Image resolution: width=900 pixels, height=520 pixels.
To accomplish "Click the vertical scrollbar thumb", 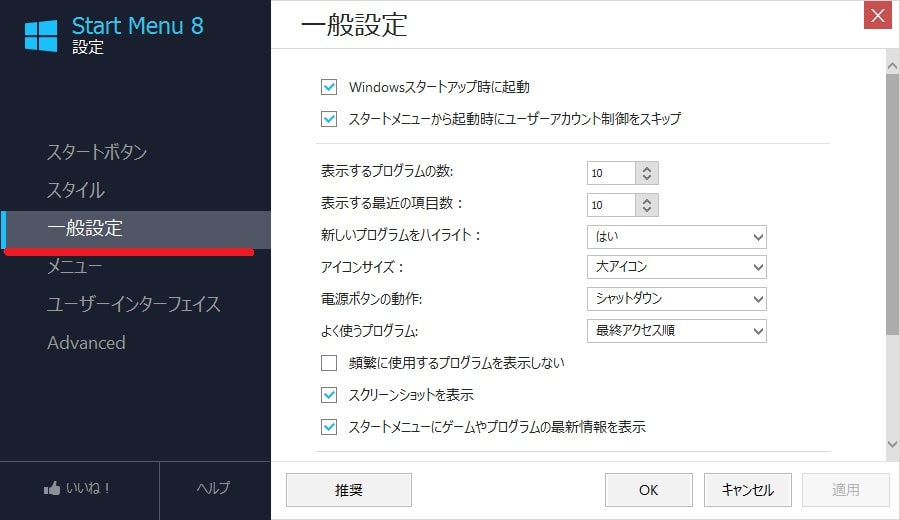I will click(x=892, y=204).
